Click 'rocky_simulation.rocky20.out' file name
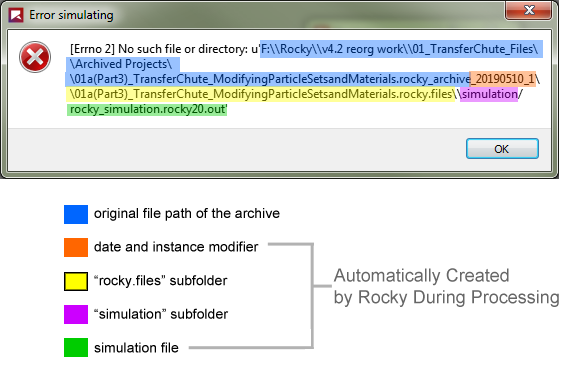The width and height of the screenshot is (569, 377). (147, 109)
